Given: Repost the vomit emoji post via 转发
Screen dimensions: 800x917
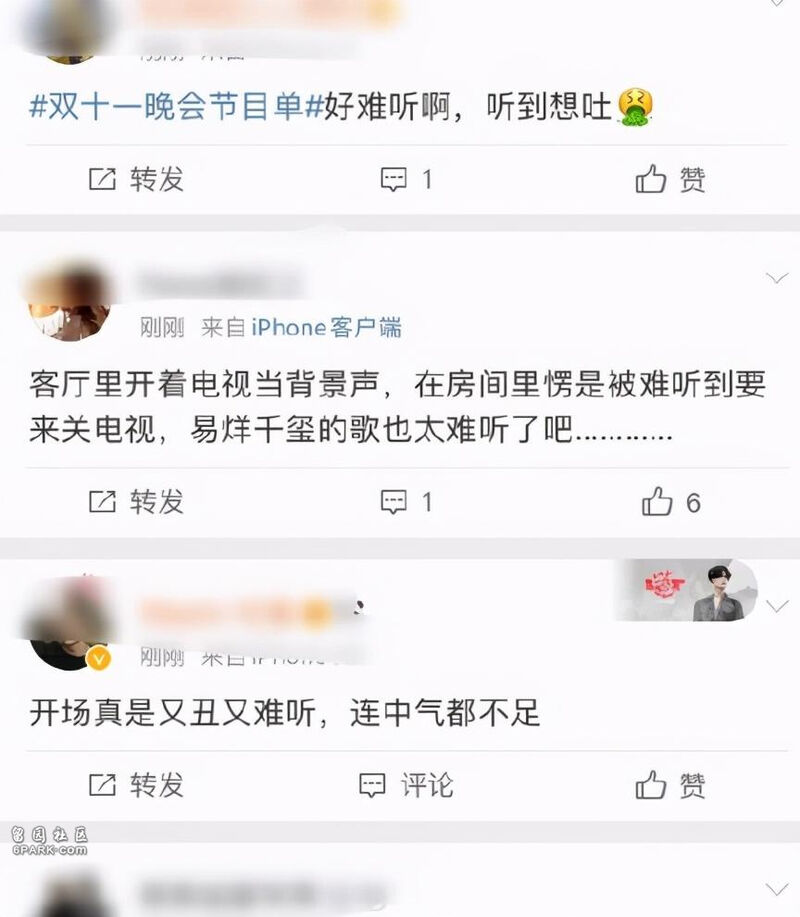Looking at the screenshot, I should (x=136, y=179).
